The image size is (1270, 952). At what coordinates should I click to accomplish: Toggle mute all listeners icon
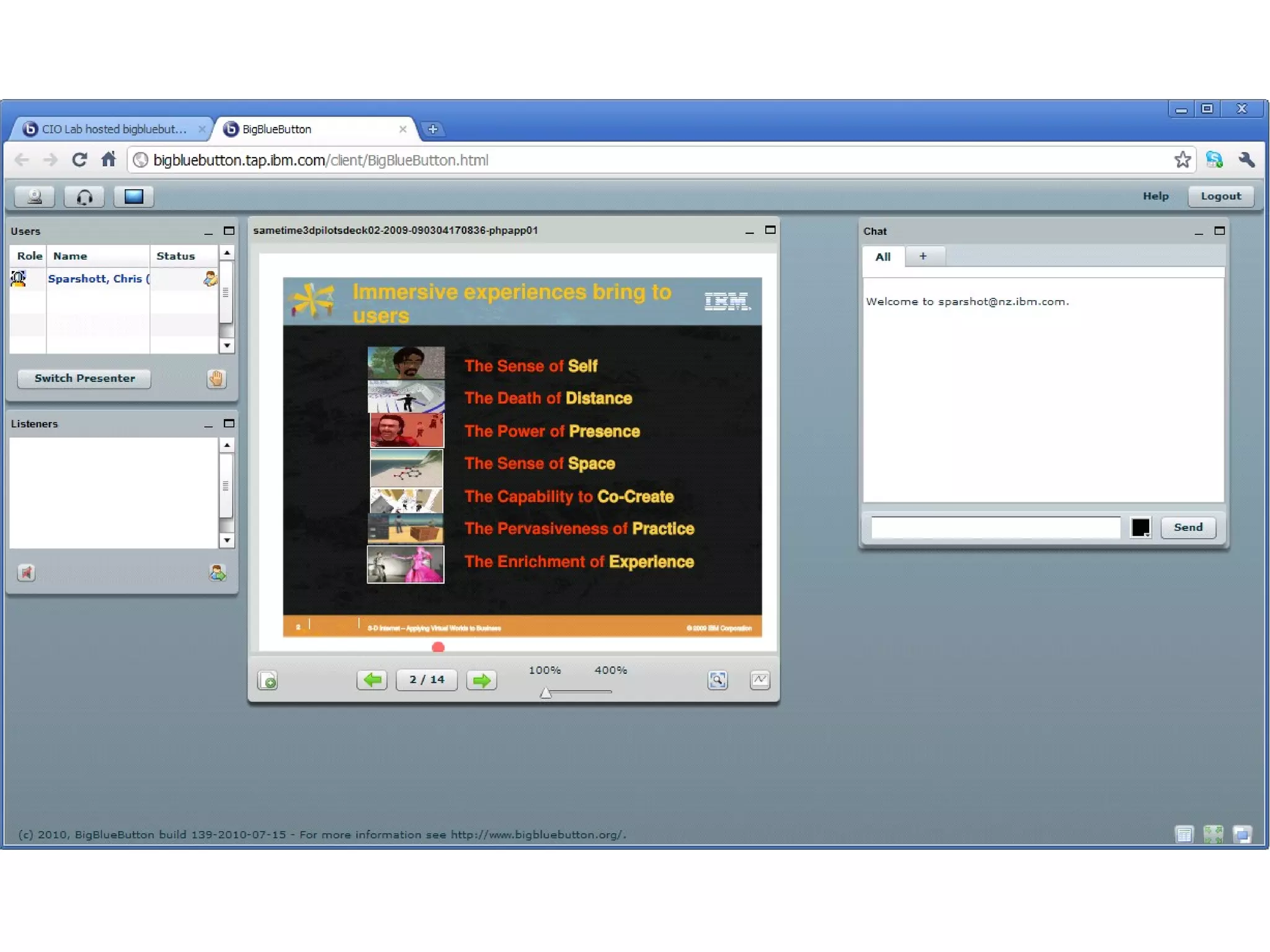pyautogui.click(x=26, y=572)
